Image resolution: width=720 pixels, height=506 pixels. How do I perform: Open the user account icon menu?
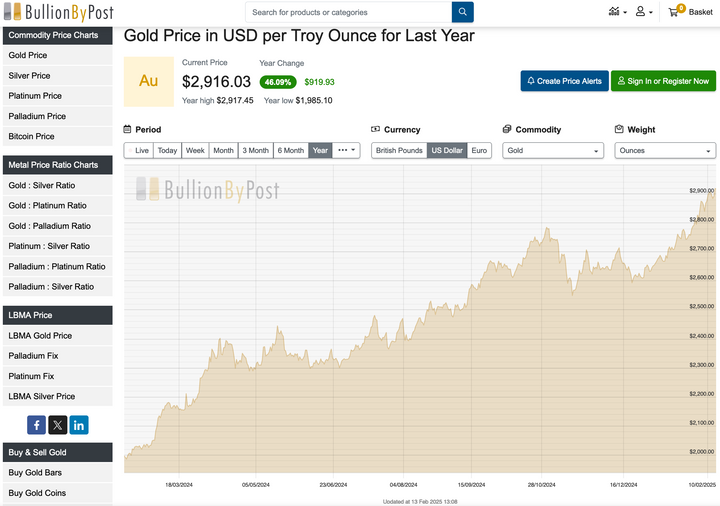coord(645,12)
